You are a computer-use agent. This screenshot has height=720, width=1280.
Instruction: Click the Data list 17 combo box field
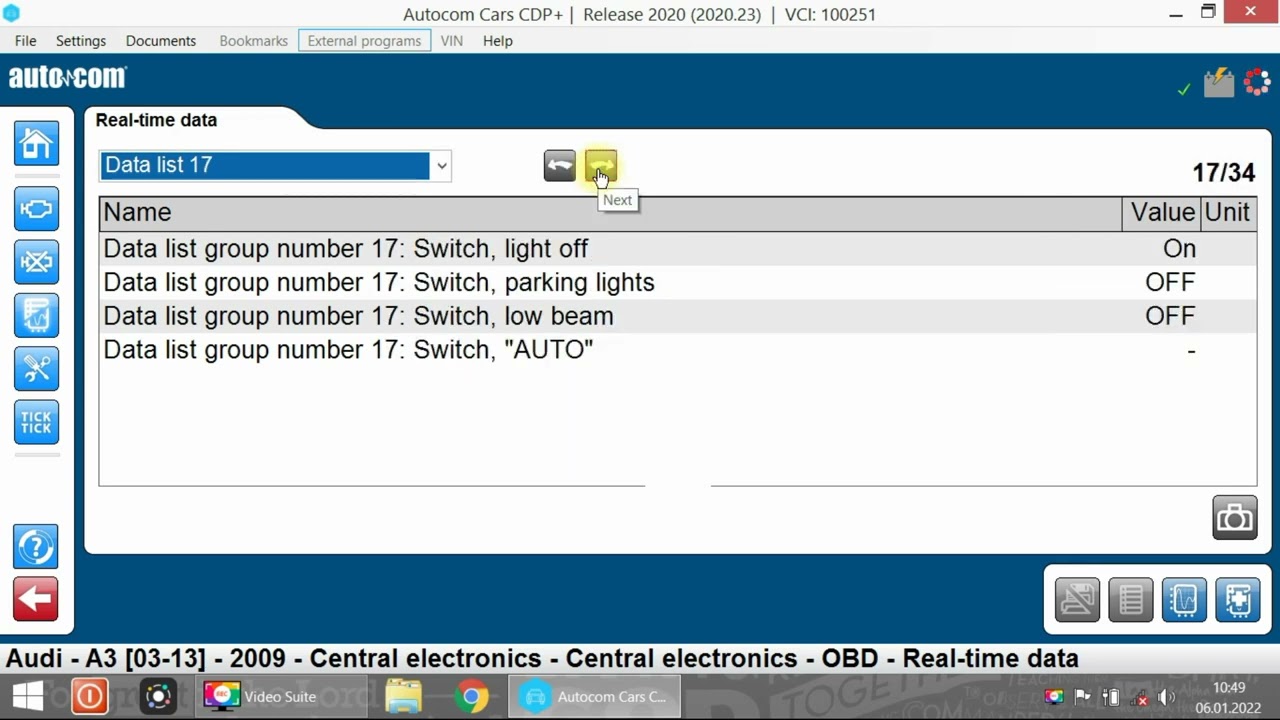point(275,166)
